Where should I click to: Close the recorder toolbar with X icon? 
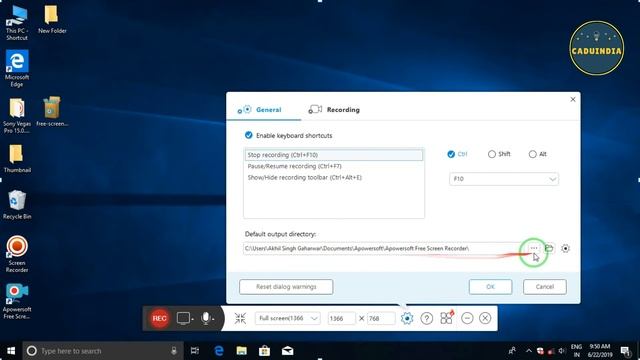click(485, 318)
